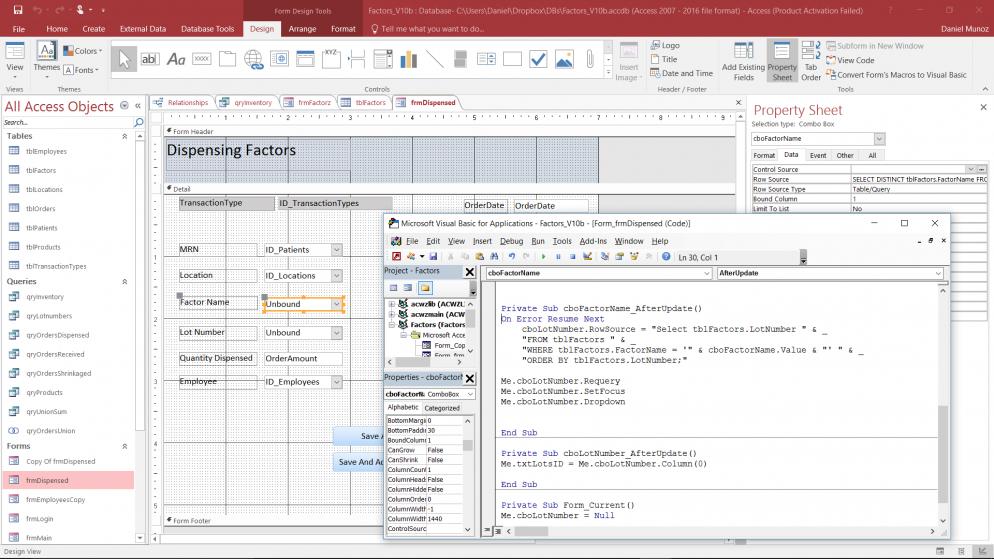994x559 pixels.
Task: Click the Tab Order button
Action: tap(811, 61)
